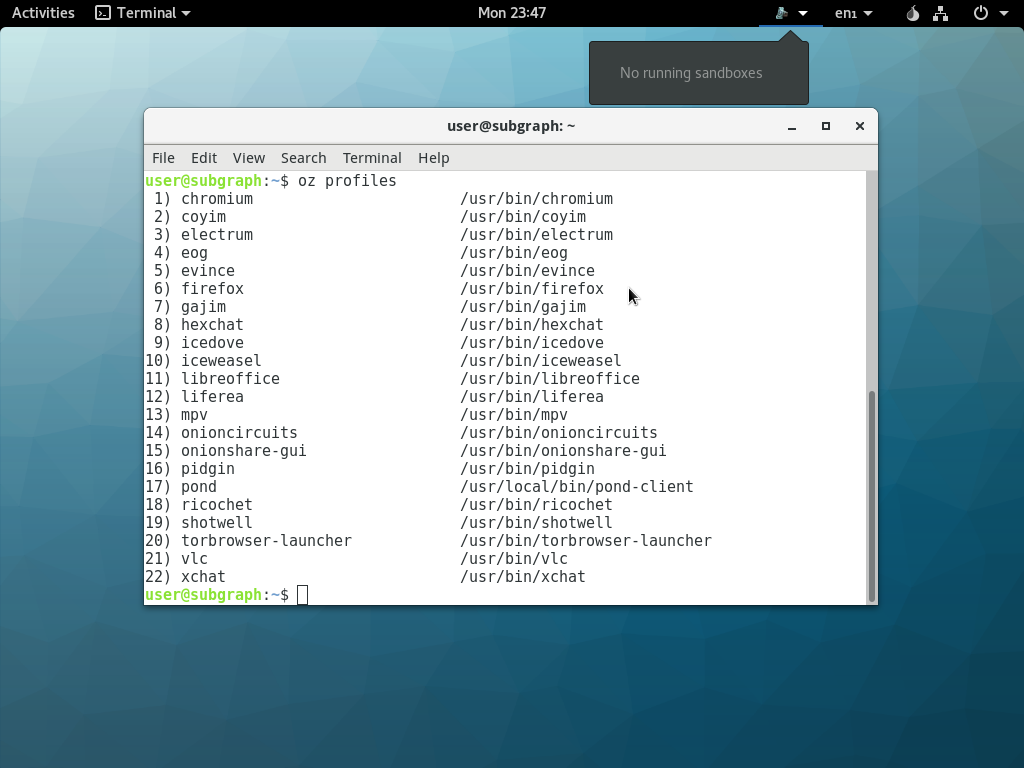The width and height of the screenshot is (1024, 768).
Task: Click the path /usr/bin/ricochet
Action: click(537, 505)
